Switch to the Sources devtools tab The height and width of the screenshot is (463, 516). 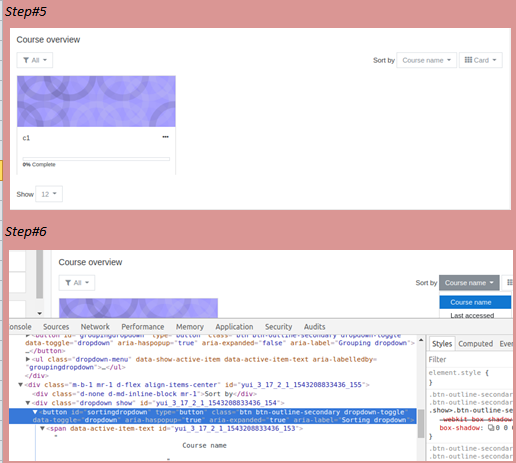tap(56, 327)
